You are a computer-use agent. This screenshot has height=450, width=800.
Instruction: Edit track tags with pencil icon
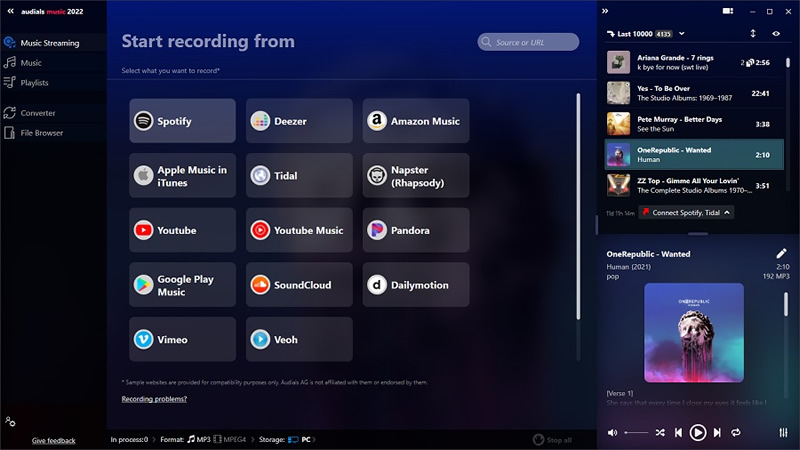[781, 254]
